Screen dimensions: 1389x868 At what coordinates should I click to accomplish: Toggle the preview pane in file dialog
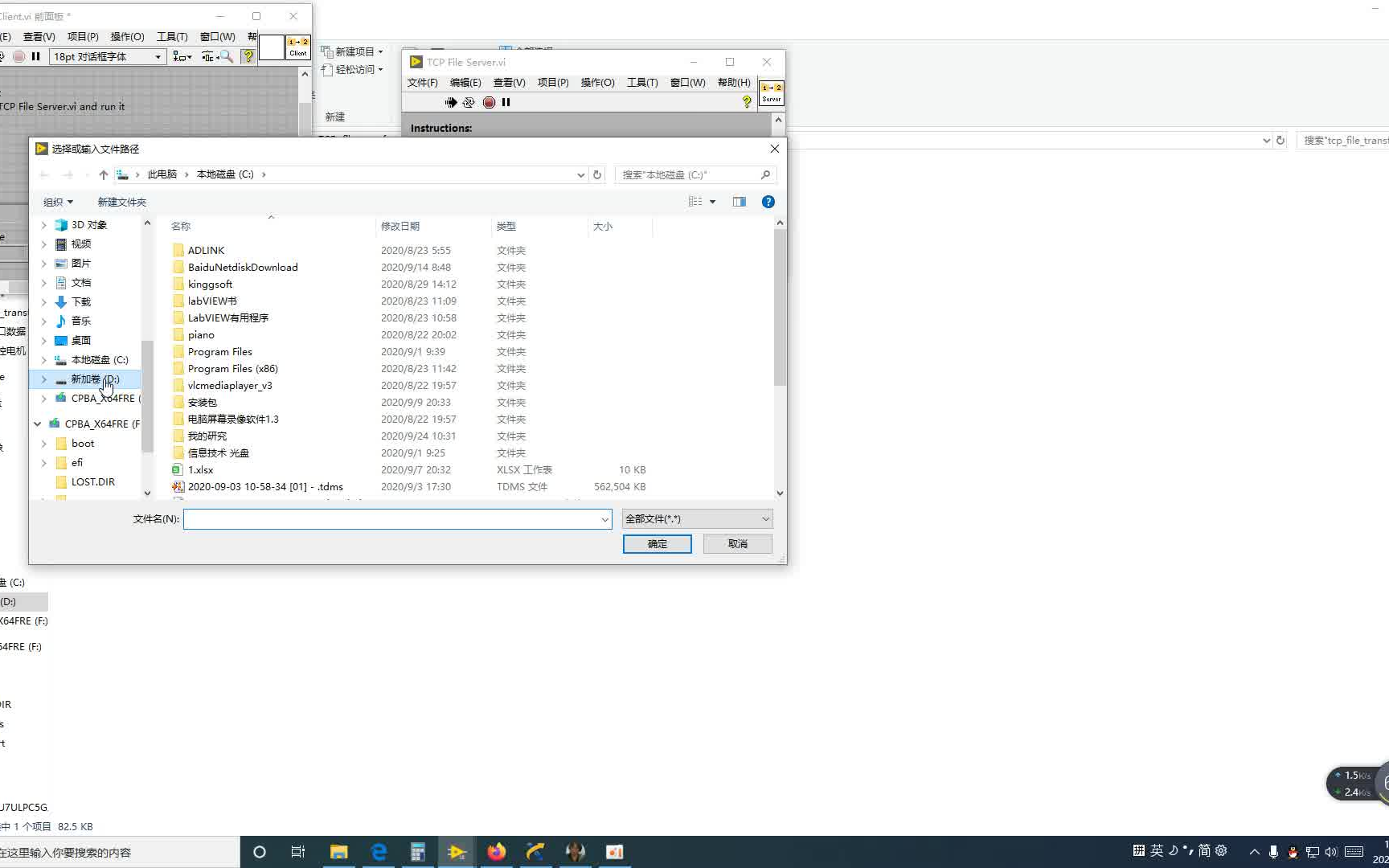point(740,202)
